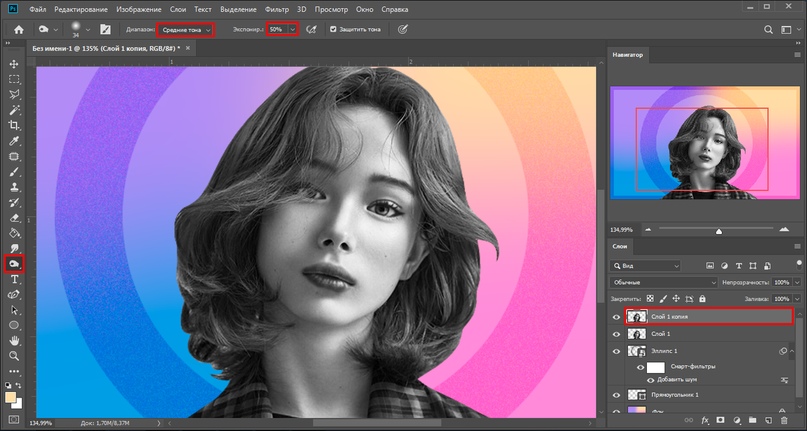Hide the Эллипс 1 layer

pos(616,351)
